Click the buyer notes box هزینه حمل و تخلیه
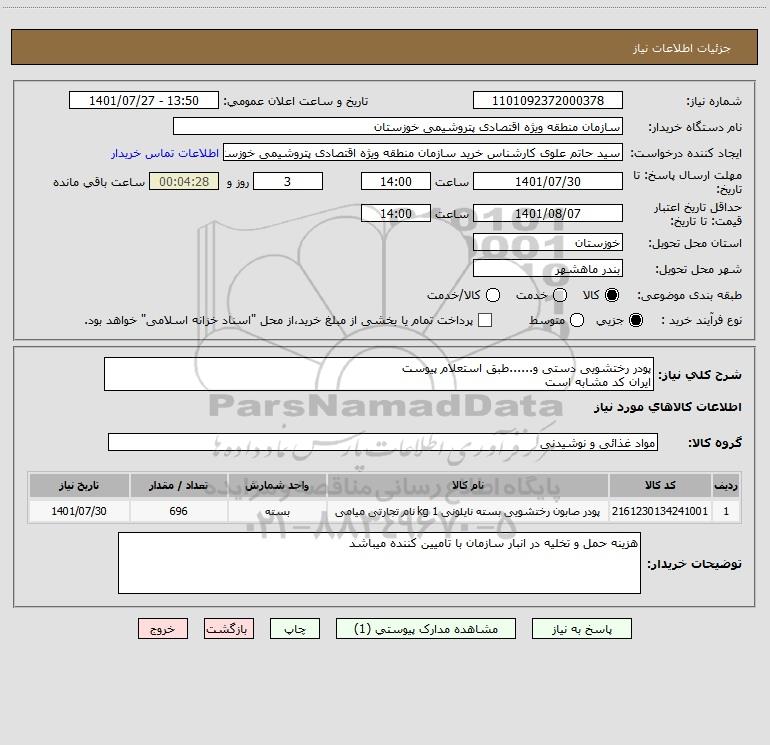Screen dimensions: 770x745 point(379,563)
